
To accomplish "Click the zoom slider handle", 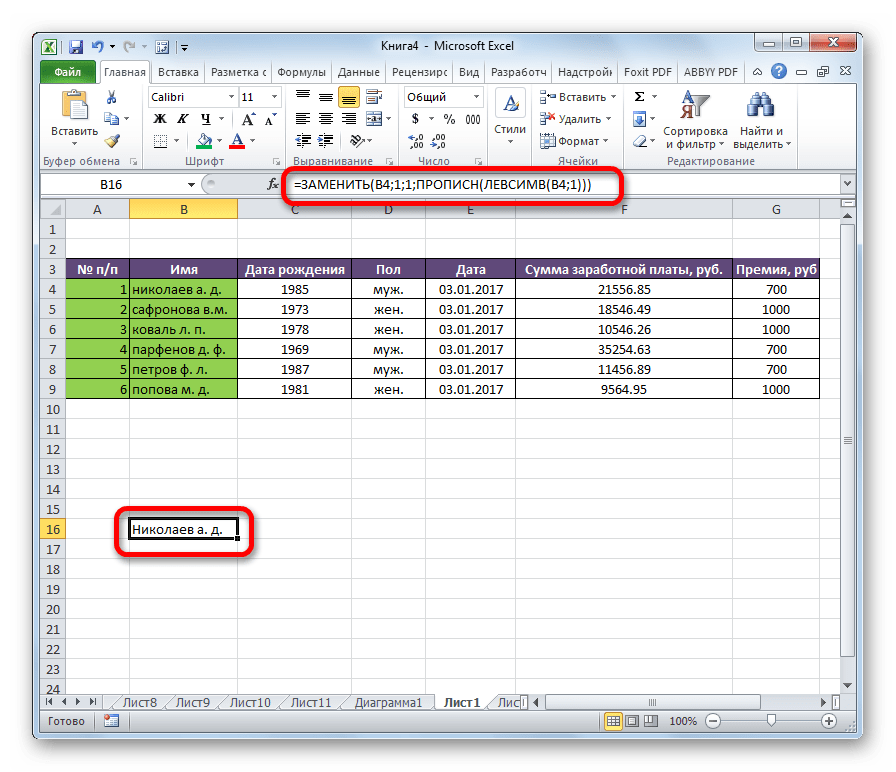I will click(x=769, y=721).
